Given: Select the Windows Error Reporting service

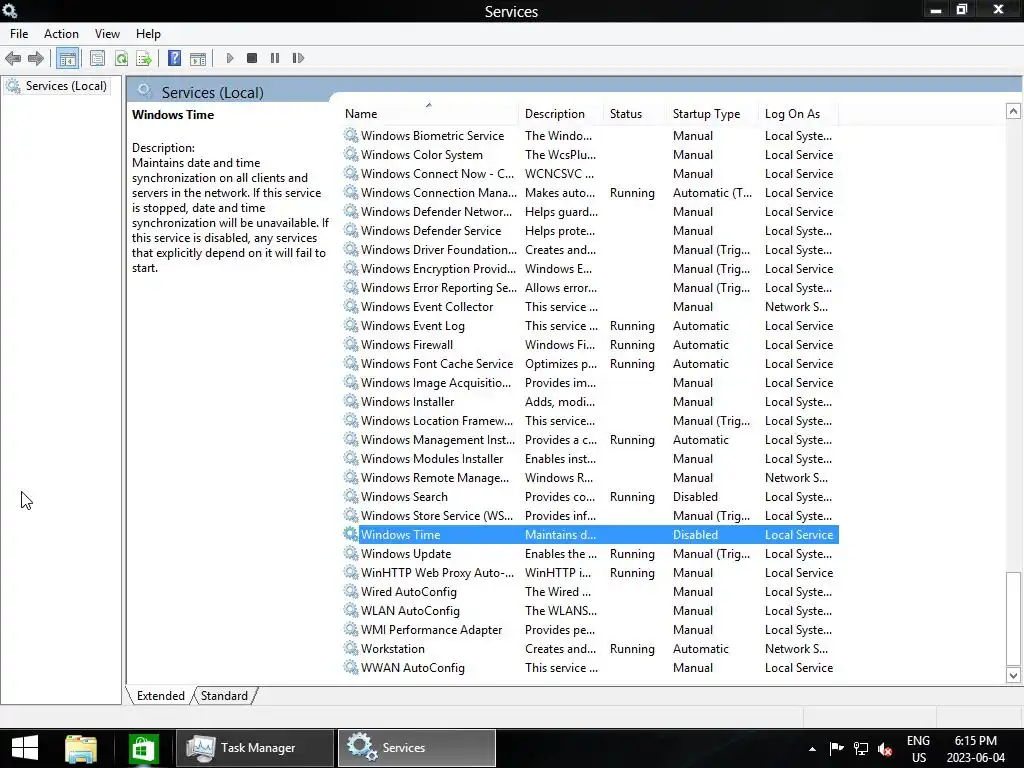Looking at the screenshot, I should 590,287.
